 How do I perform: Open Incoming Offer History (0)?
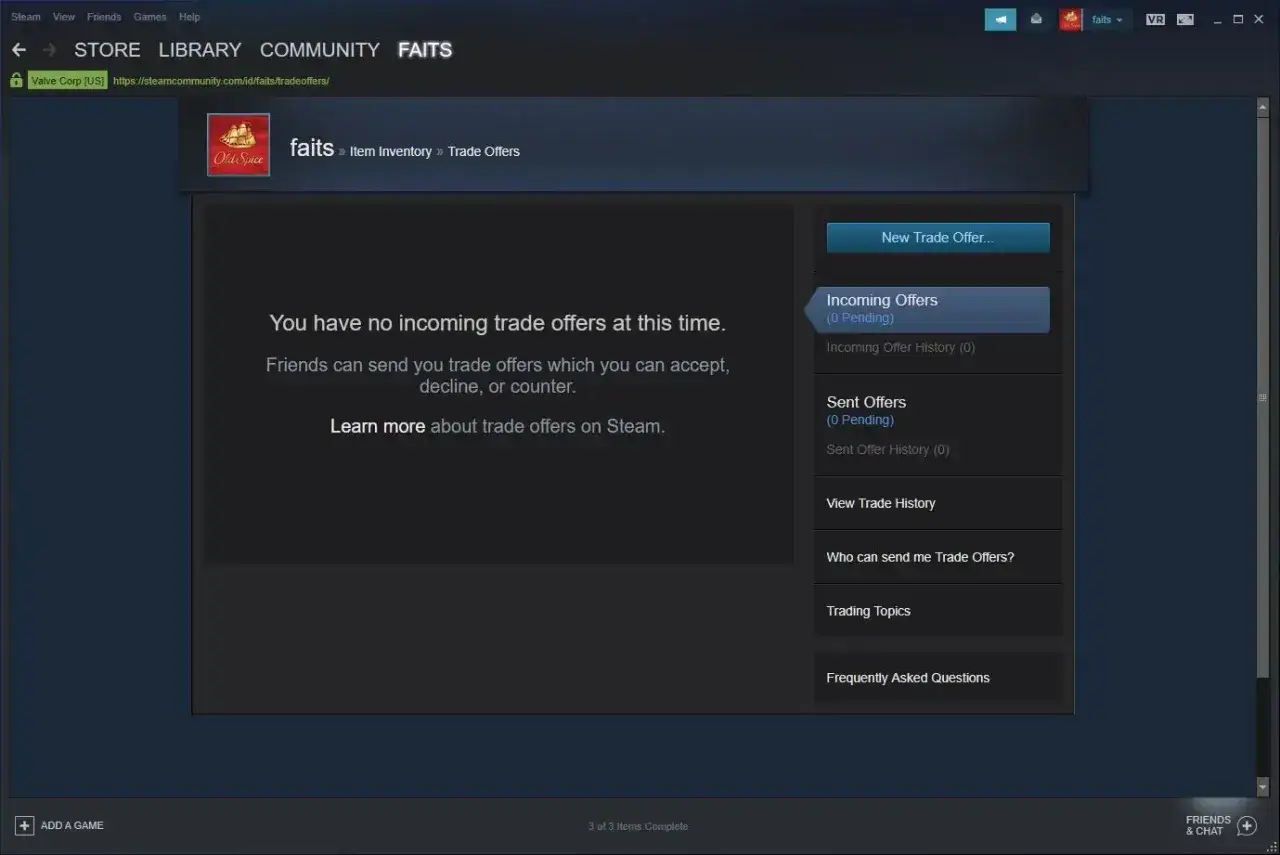[x=901, y=348]
